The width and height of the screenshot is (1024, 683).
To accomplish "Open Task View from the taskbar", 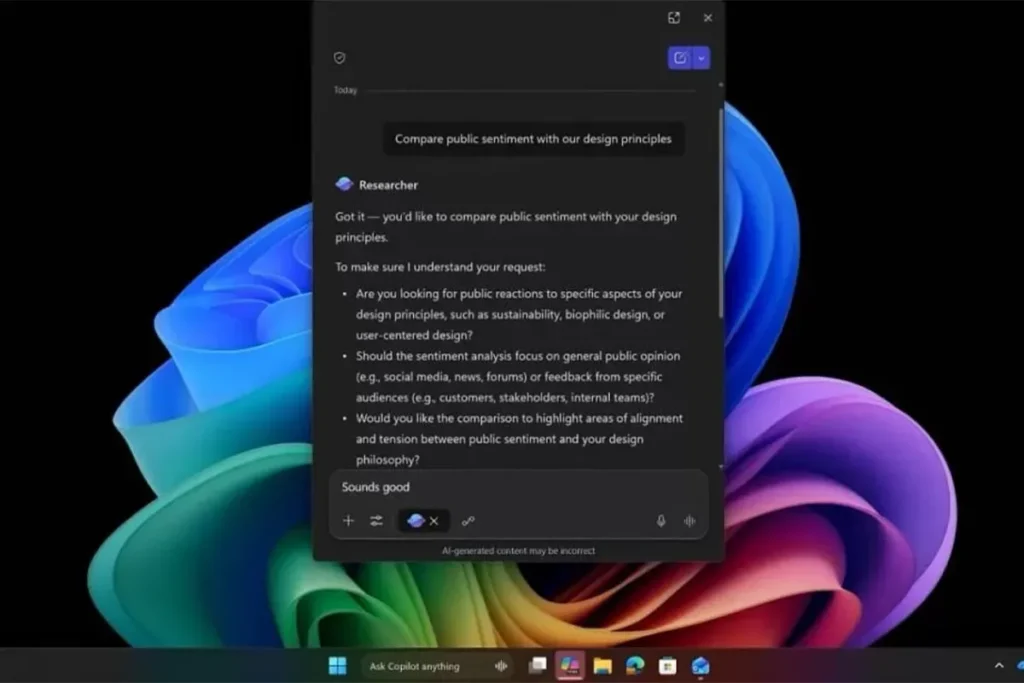I will coord(538,666).
